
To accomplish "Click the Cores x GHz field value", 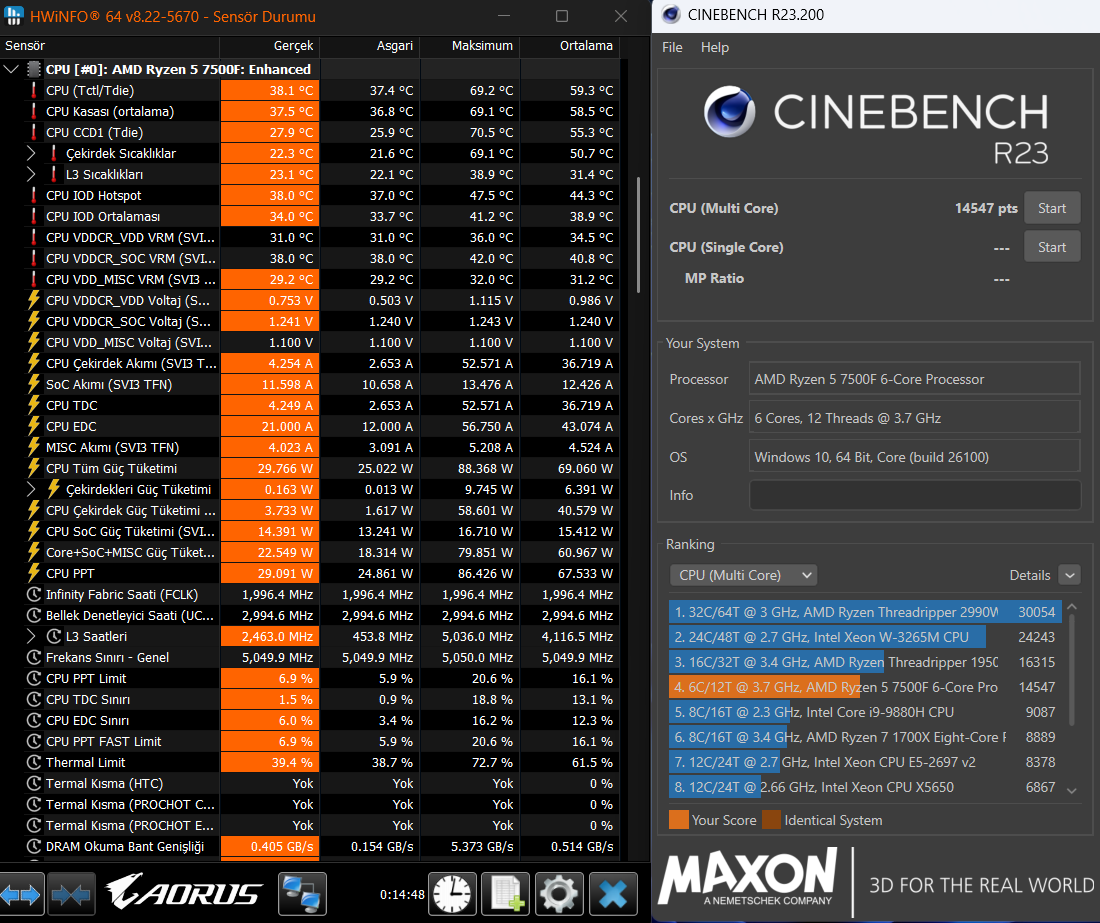I will (915, 419).
